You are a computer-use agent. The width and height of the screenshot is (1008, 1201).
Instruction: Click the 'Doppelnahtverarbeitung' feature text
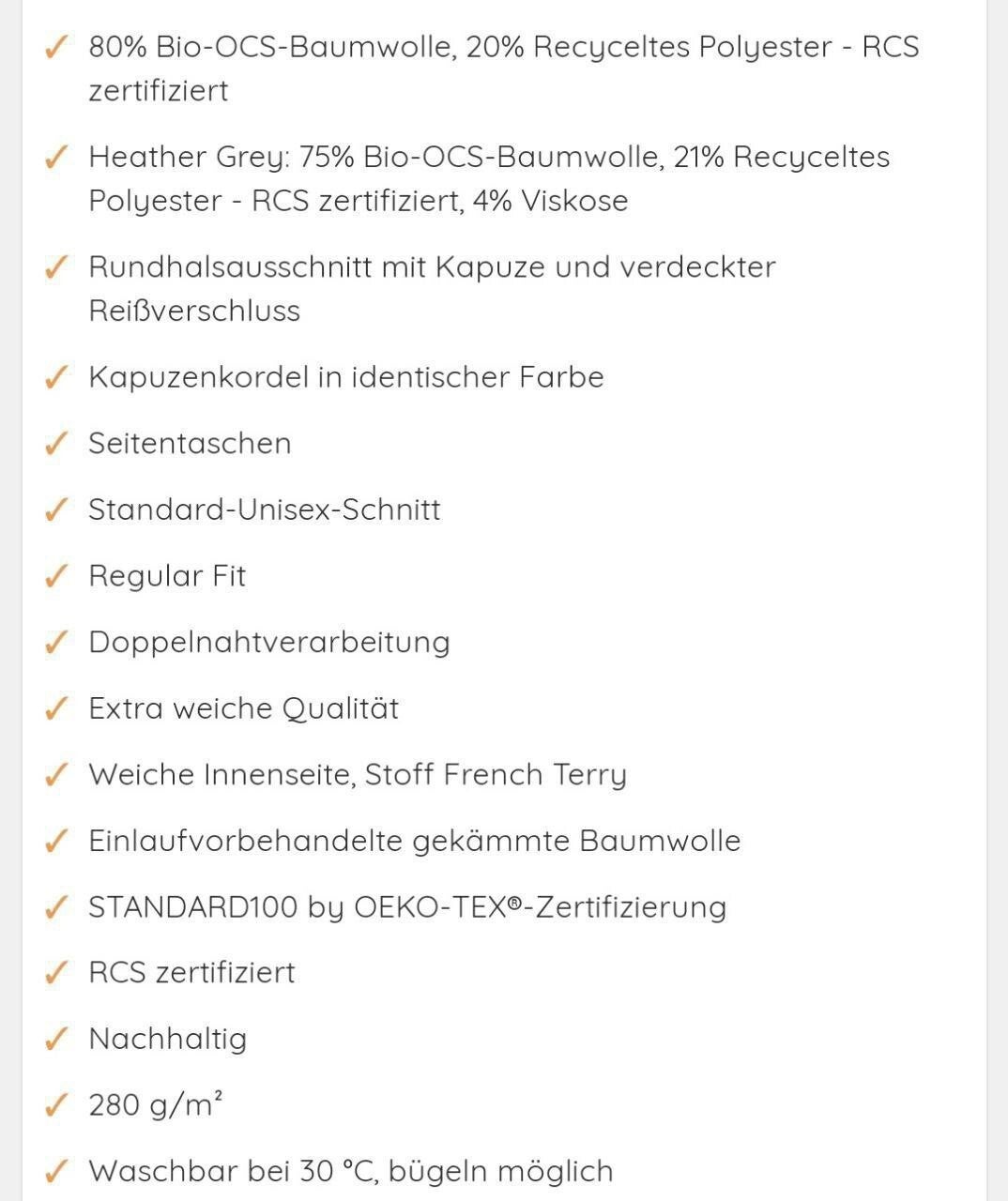click(x=268, y=642)
